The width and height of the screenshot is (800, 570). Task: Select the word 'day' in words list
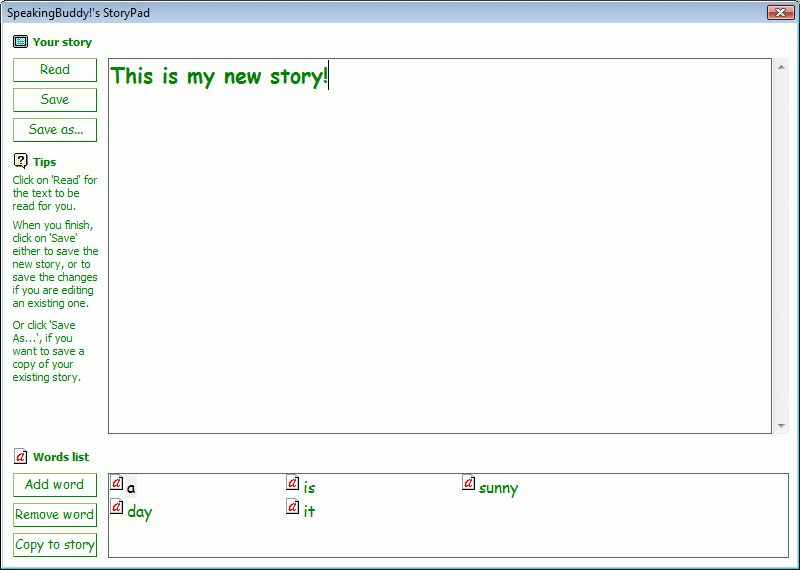click(140, 513)
